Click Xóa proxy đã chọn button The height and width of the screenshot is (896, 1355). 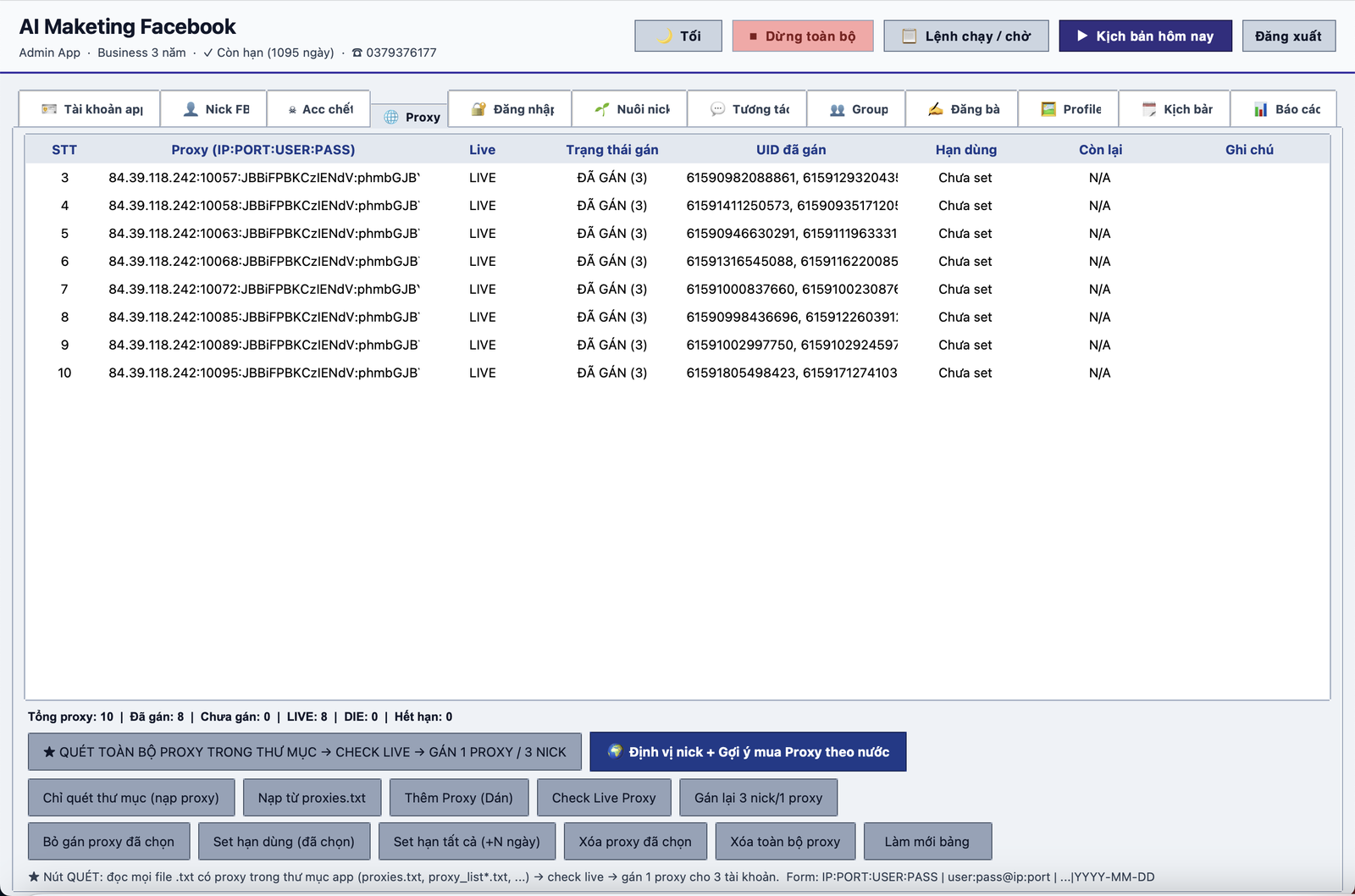(635, 842)
